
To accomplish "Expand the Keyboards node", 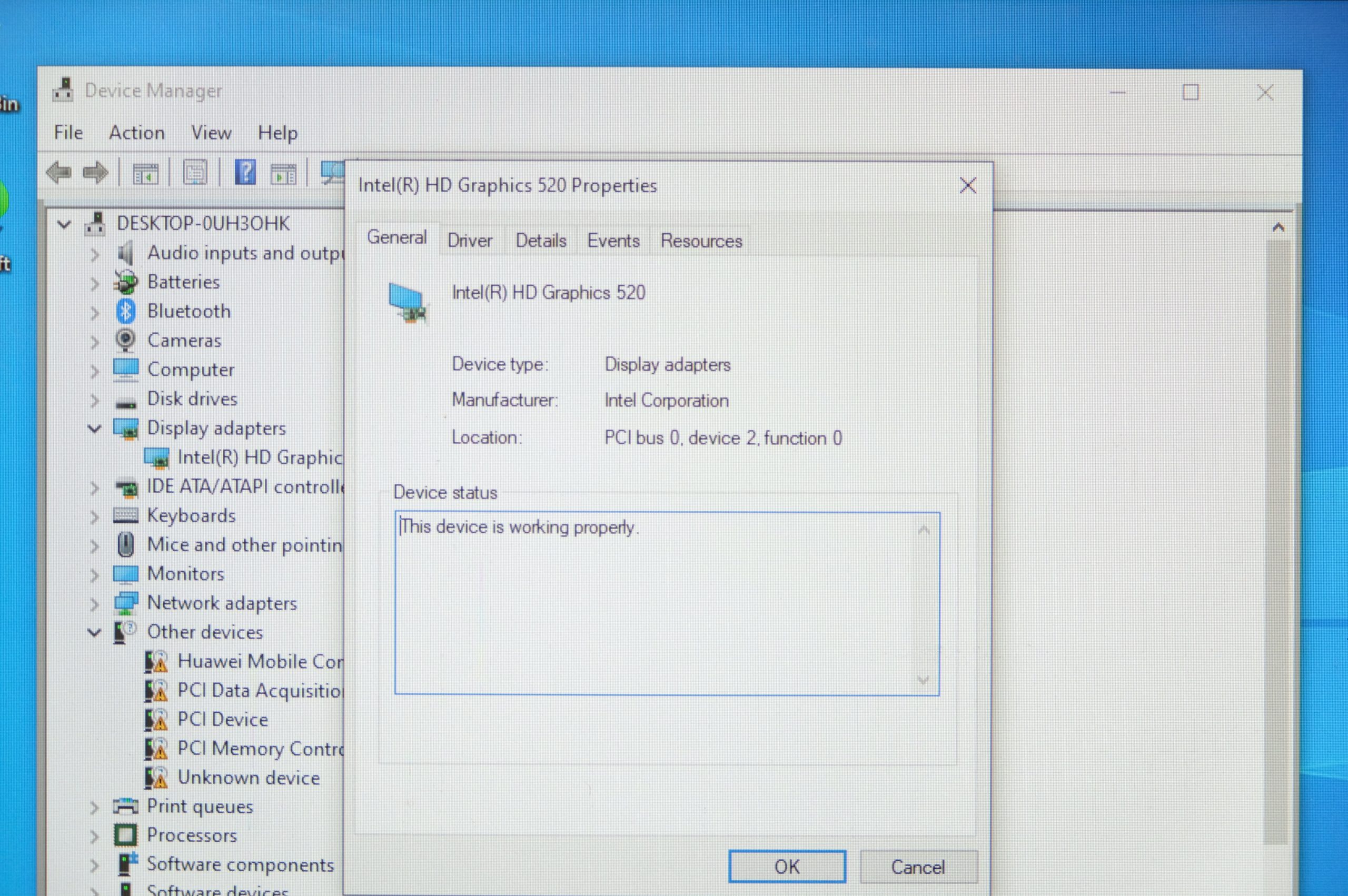I will click(x=95, y=516).
